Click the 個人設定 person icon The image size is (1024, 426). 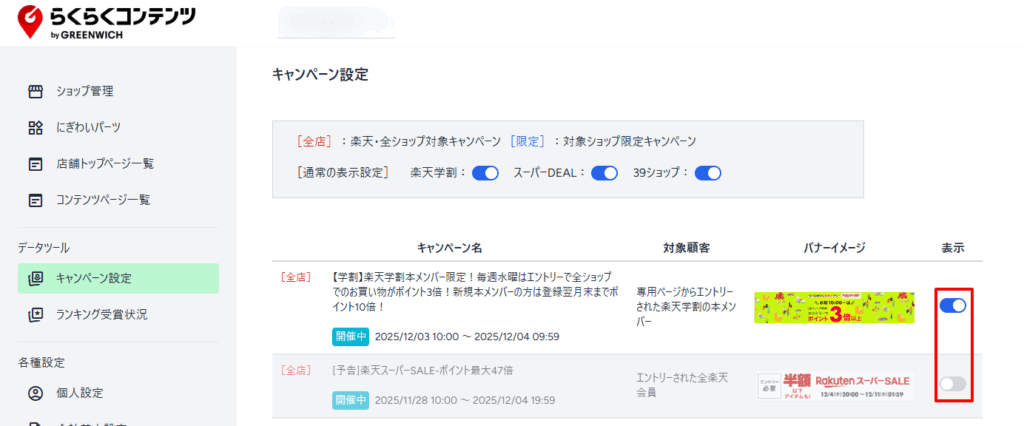(36, 393)
